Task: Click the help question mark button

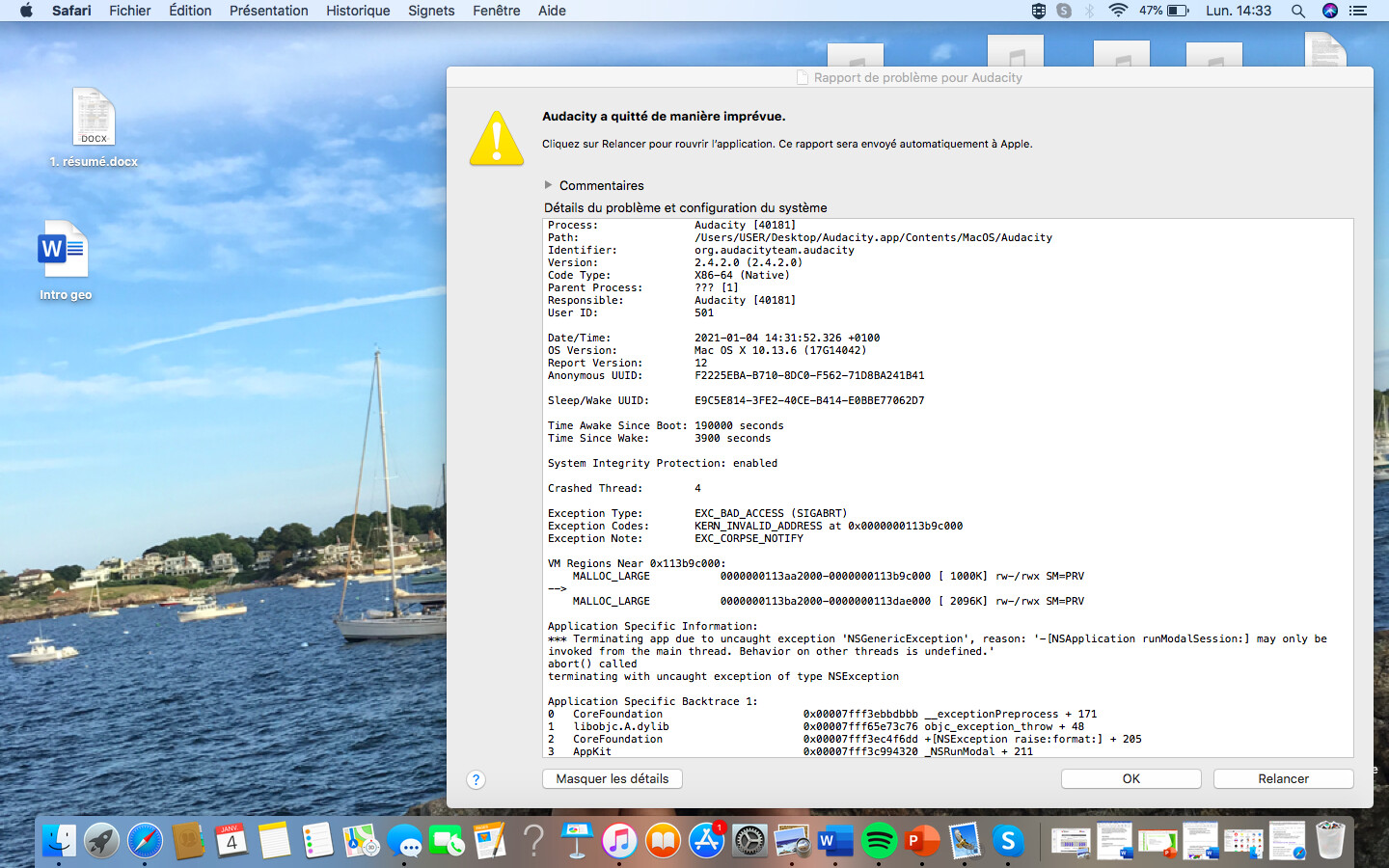Action: tap(476, 779)
